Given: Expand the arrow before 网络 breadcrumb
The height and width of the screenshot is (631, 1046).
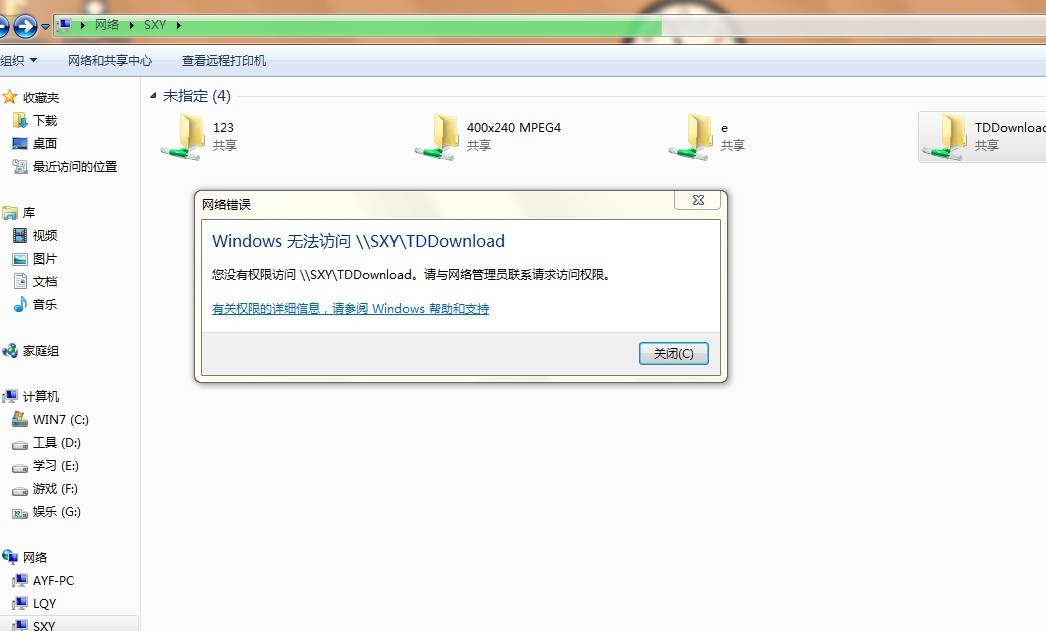Looking at the screenshot, I should click(x=83, y=25).
